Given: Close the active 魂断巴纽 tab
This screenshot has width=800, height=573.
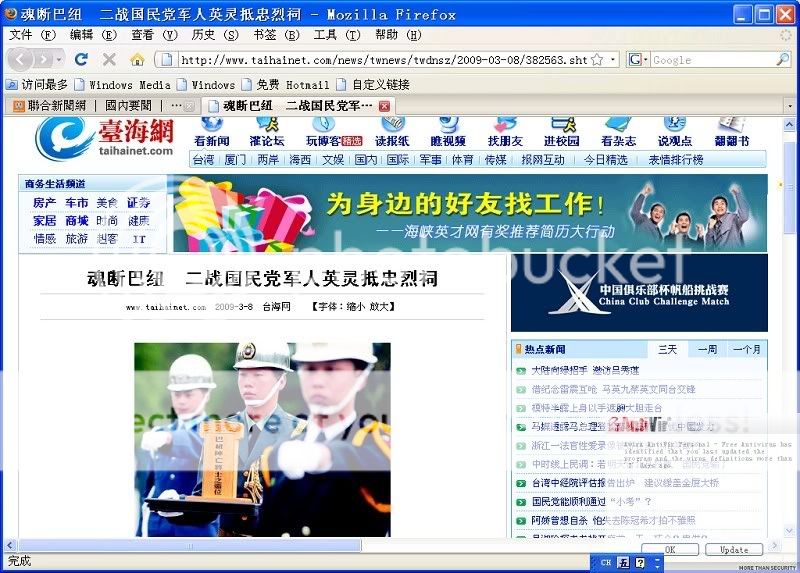Looking at the screenshot, I should click(384, 106).
